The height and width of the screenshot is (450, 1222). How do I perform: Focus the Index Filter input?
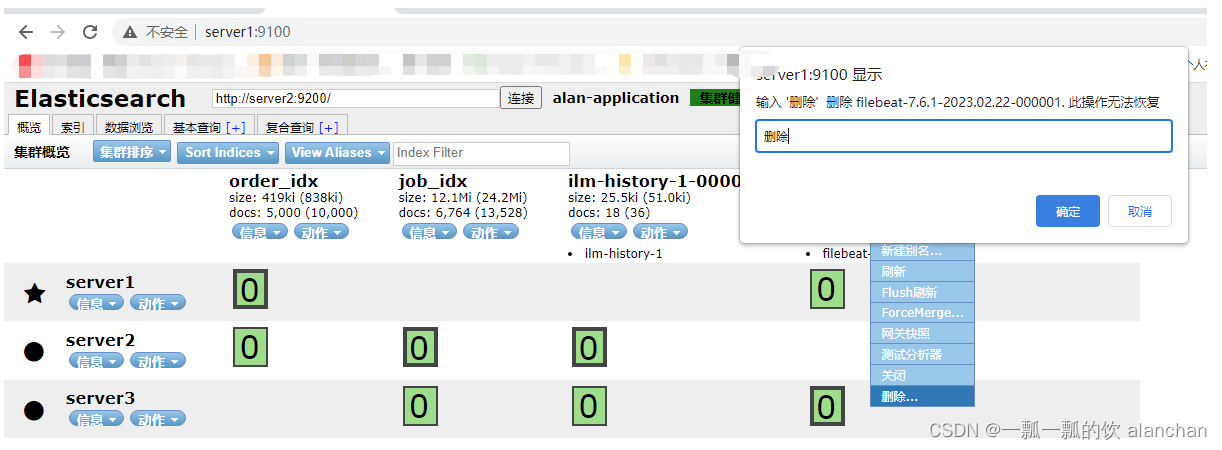pyautogui.click(x=482, y=153)
